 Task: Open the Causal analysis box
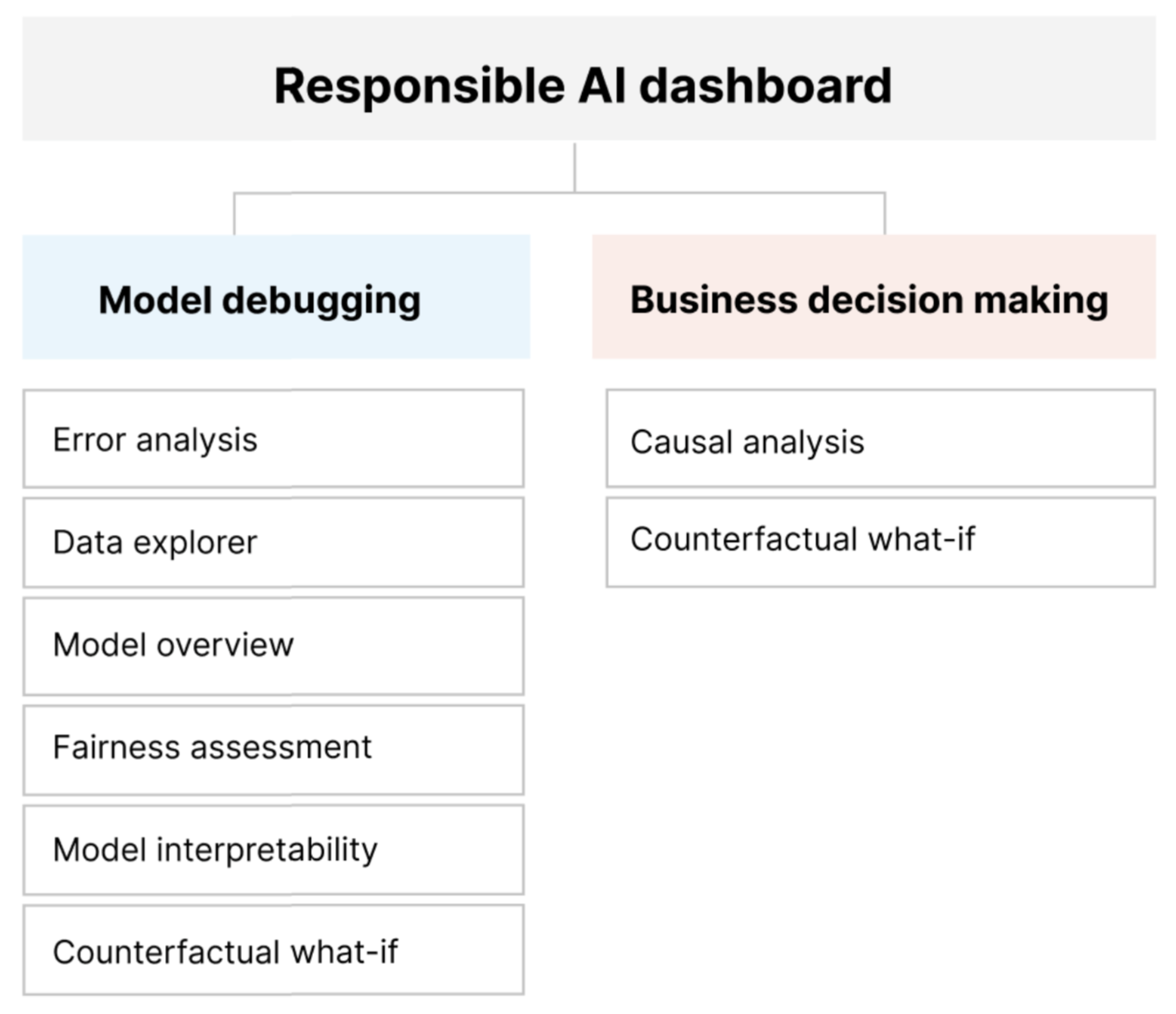880,438
